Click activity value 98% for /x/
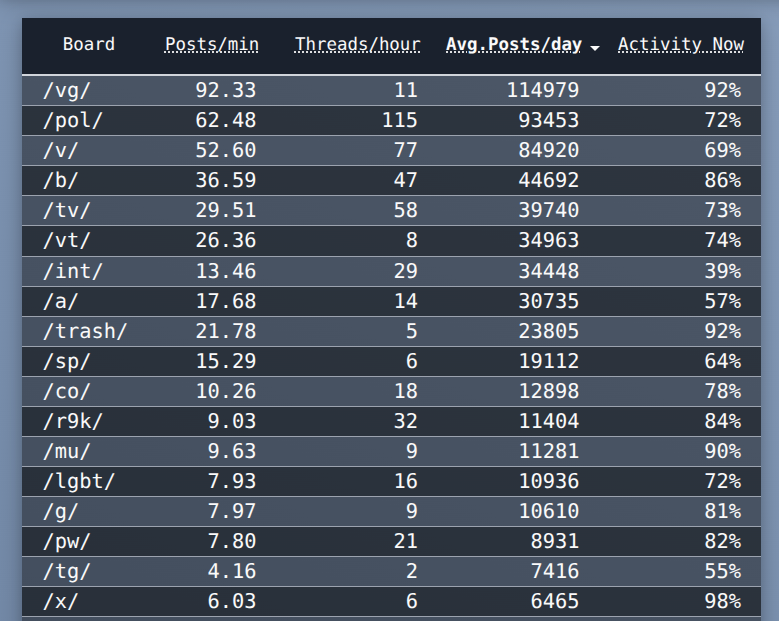The width and height of the screenshot is (779, 621). [723, 601]
